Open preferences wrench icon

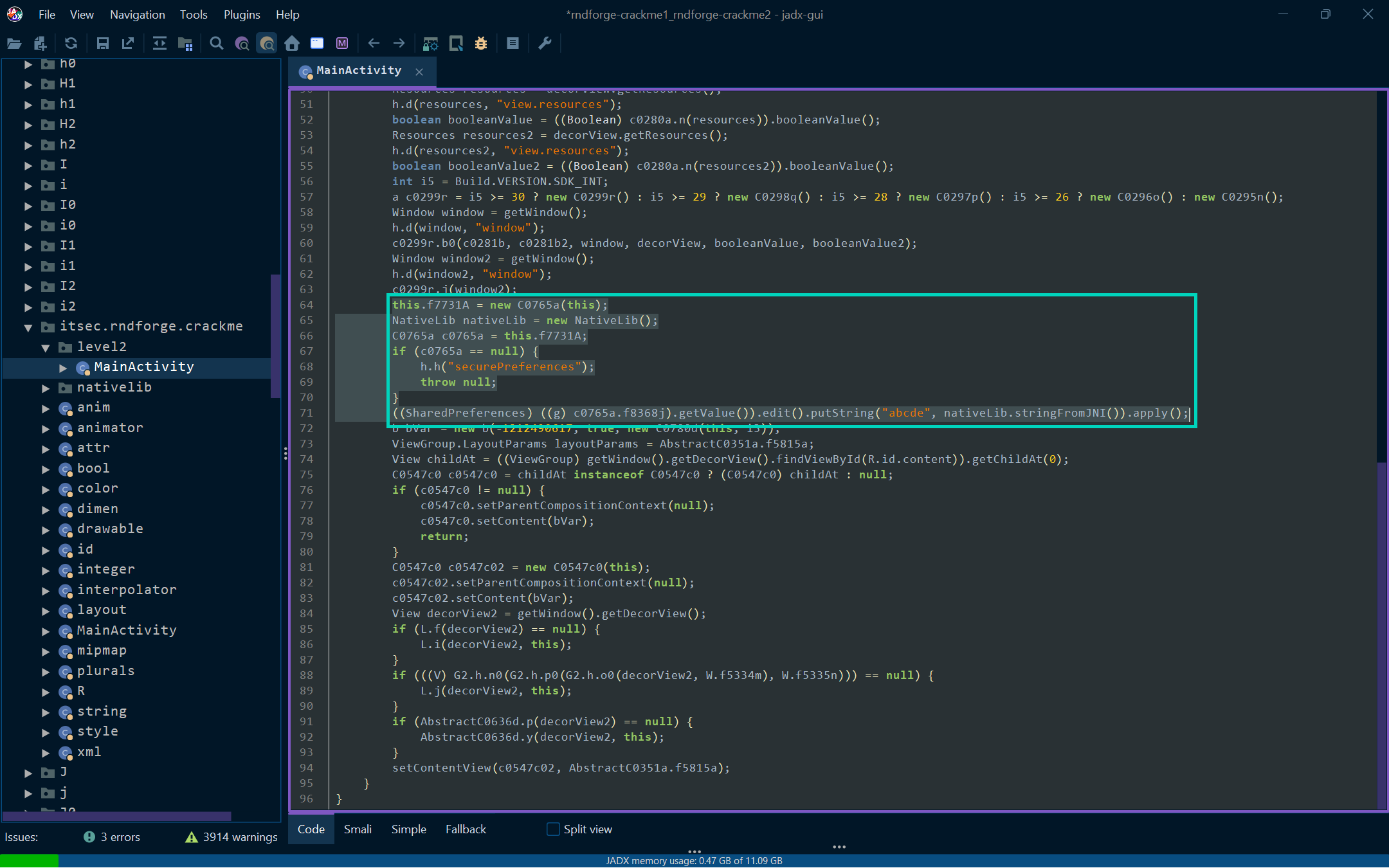[545, 43]
